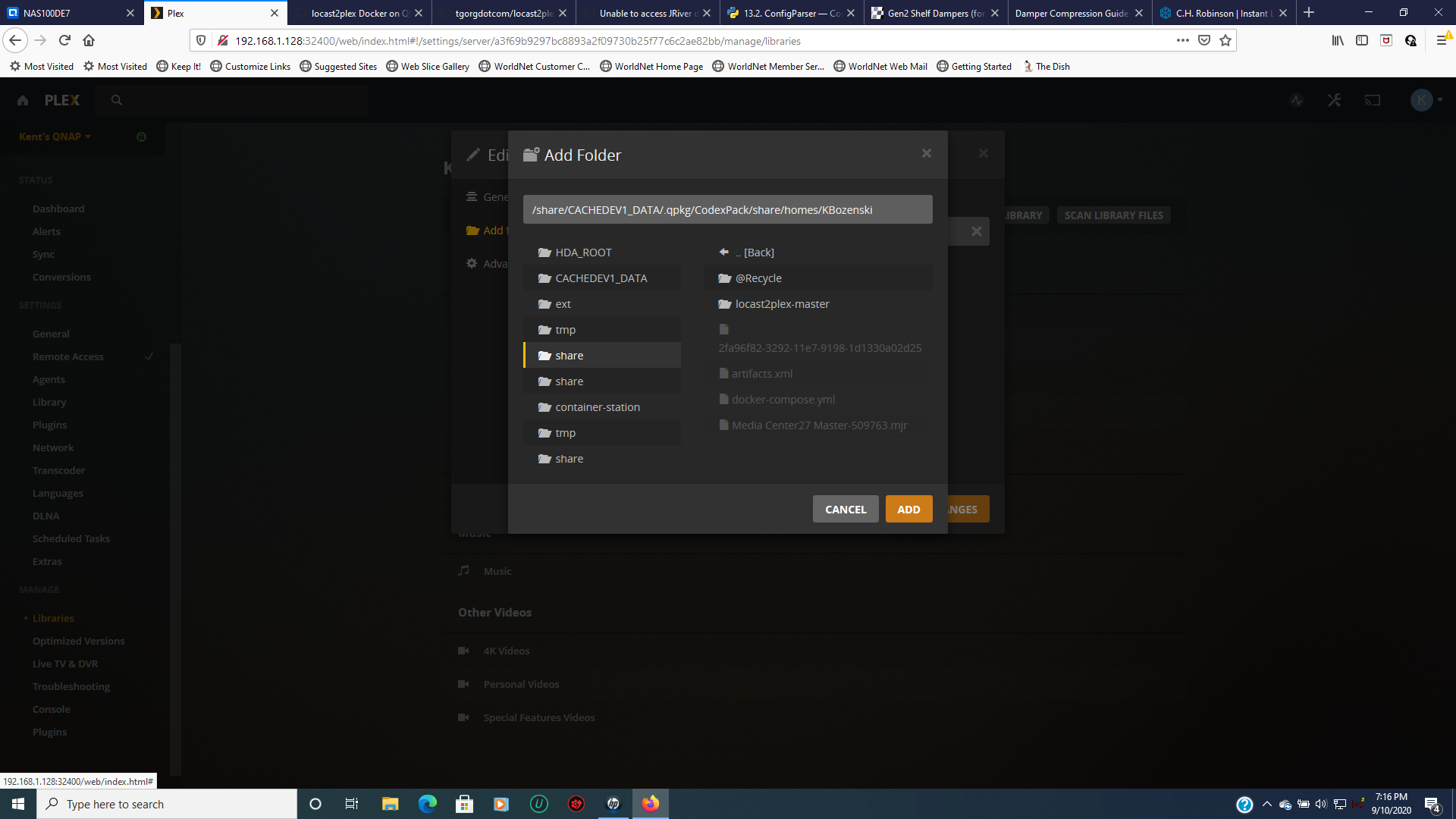
Task: Go back using the .. [Back] entry
Action: point(755,252)
